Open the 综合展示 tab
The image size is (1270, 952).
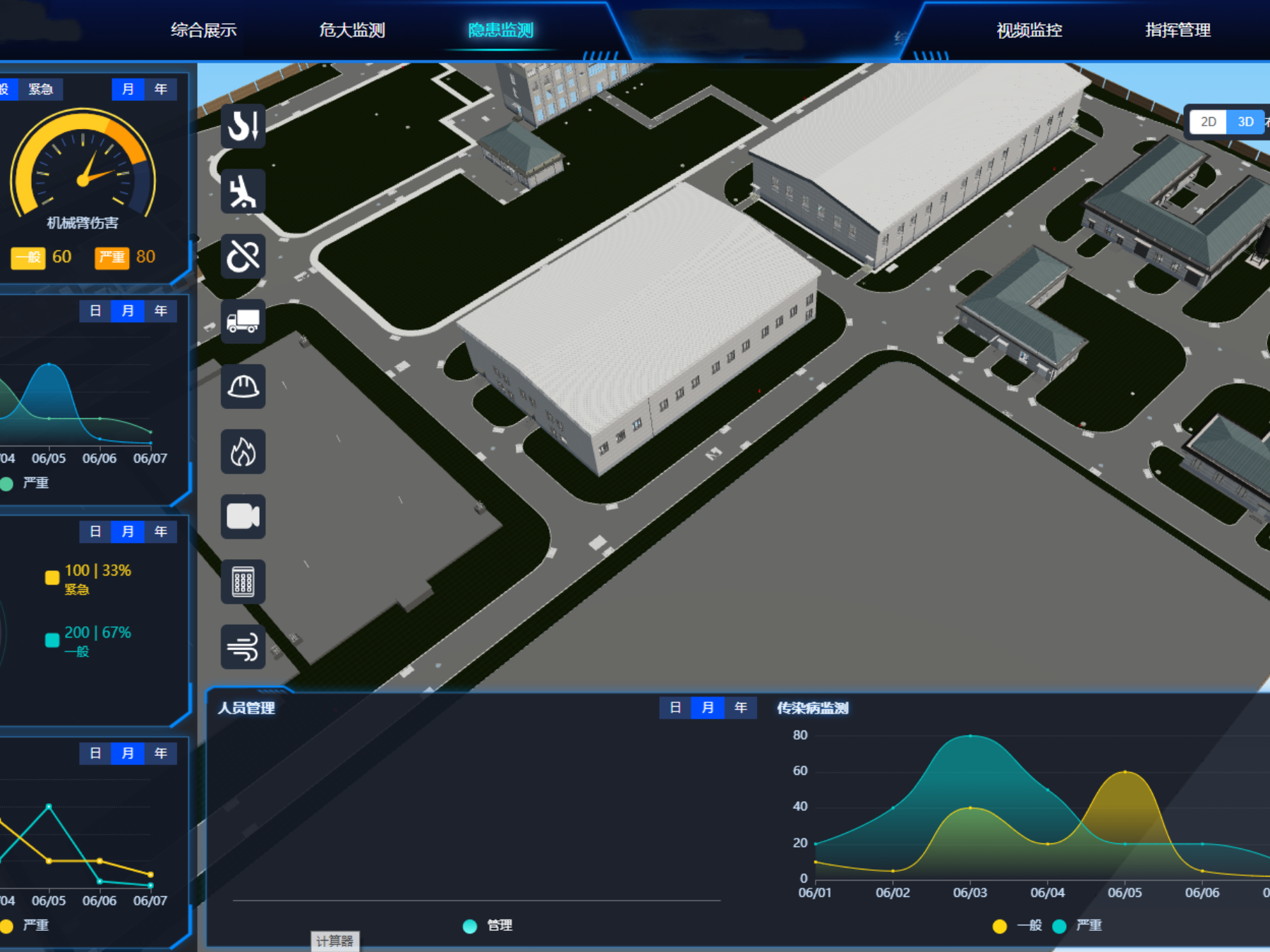point(203,30)
